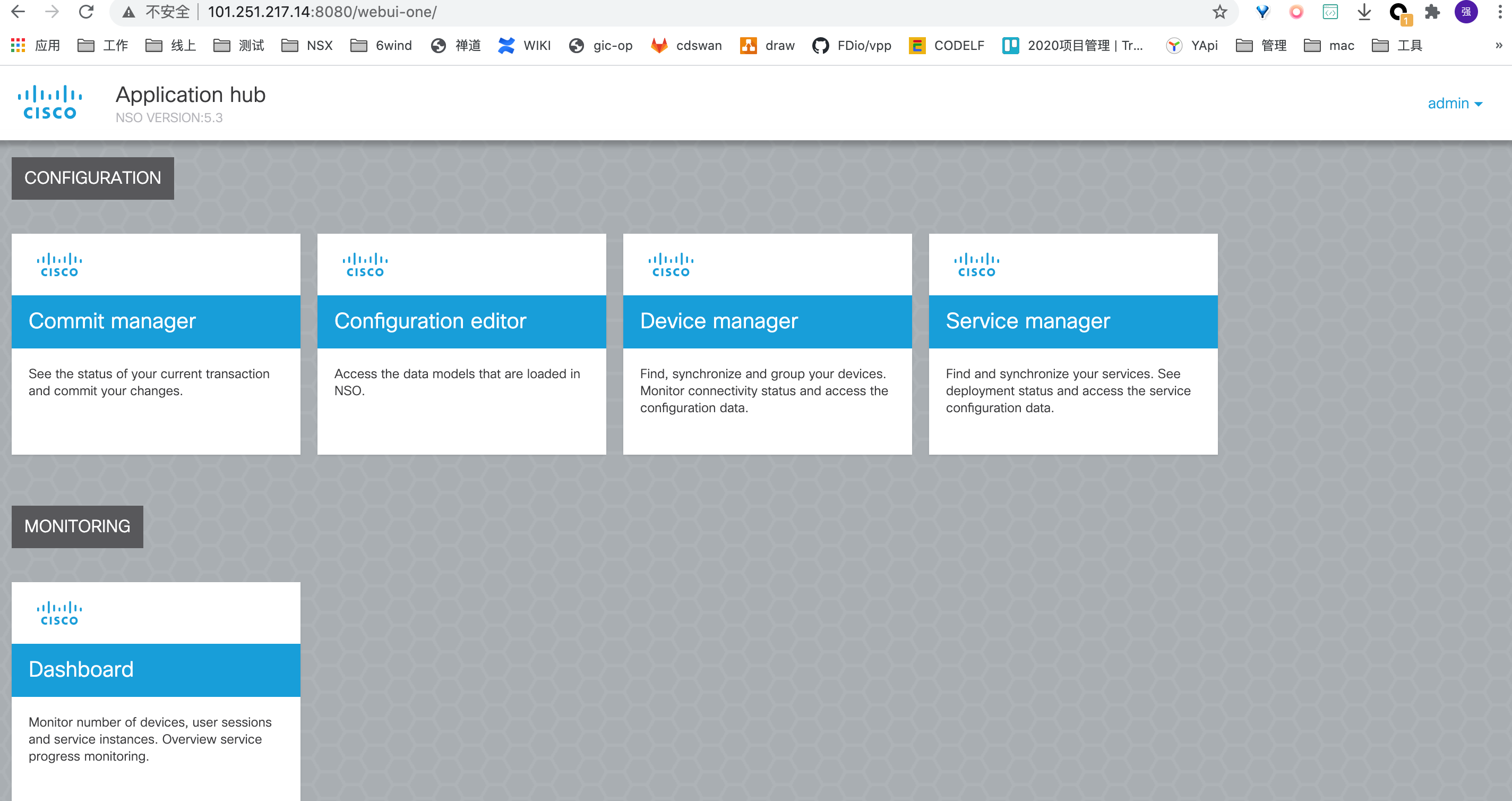Click the MONITORING section label
The width and height of the screenshot is (1512, 801).
tap(78, 526)
